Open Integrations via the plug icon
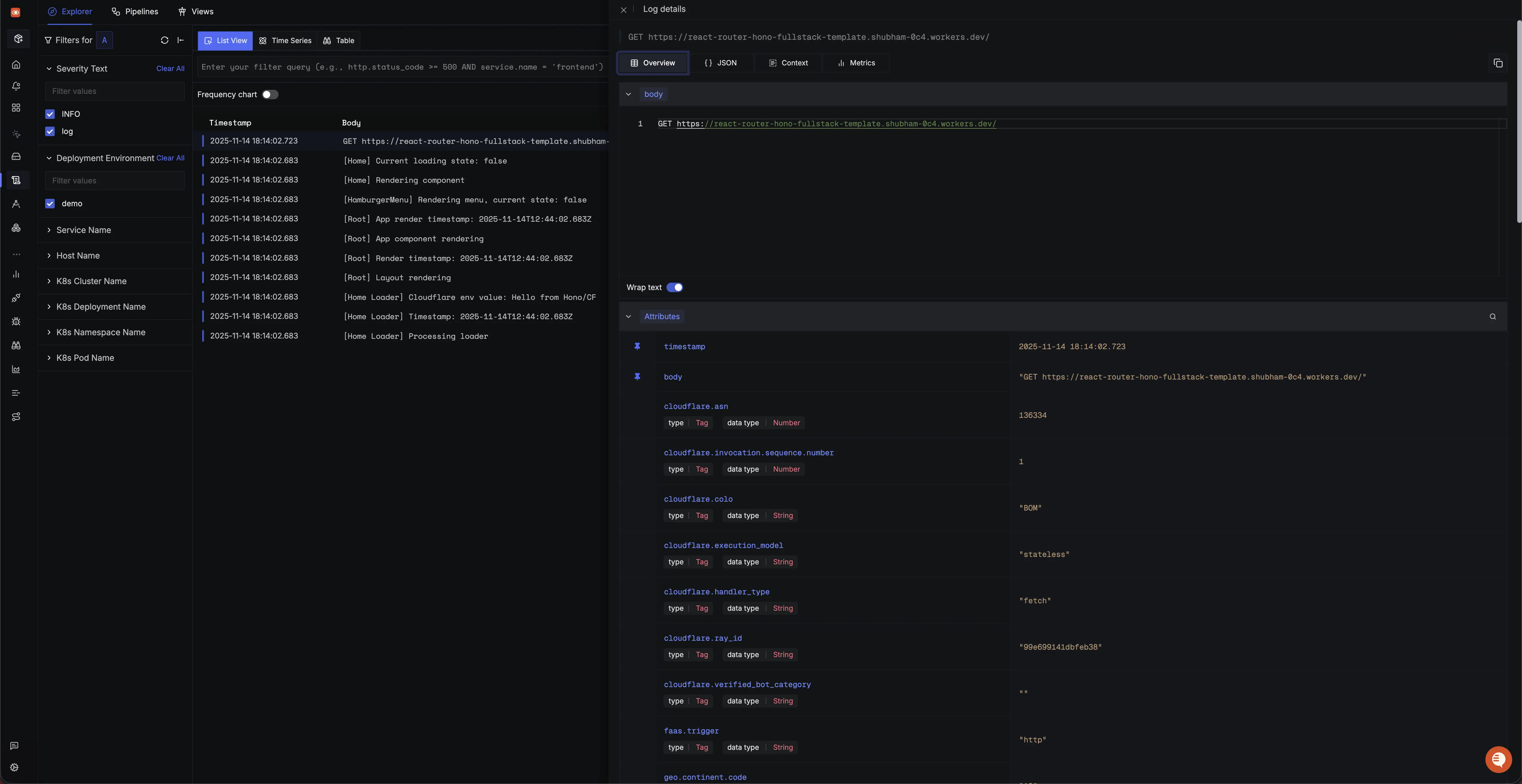 click(16, 298)
